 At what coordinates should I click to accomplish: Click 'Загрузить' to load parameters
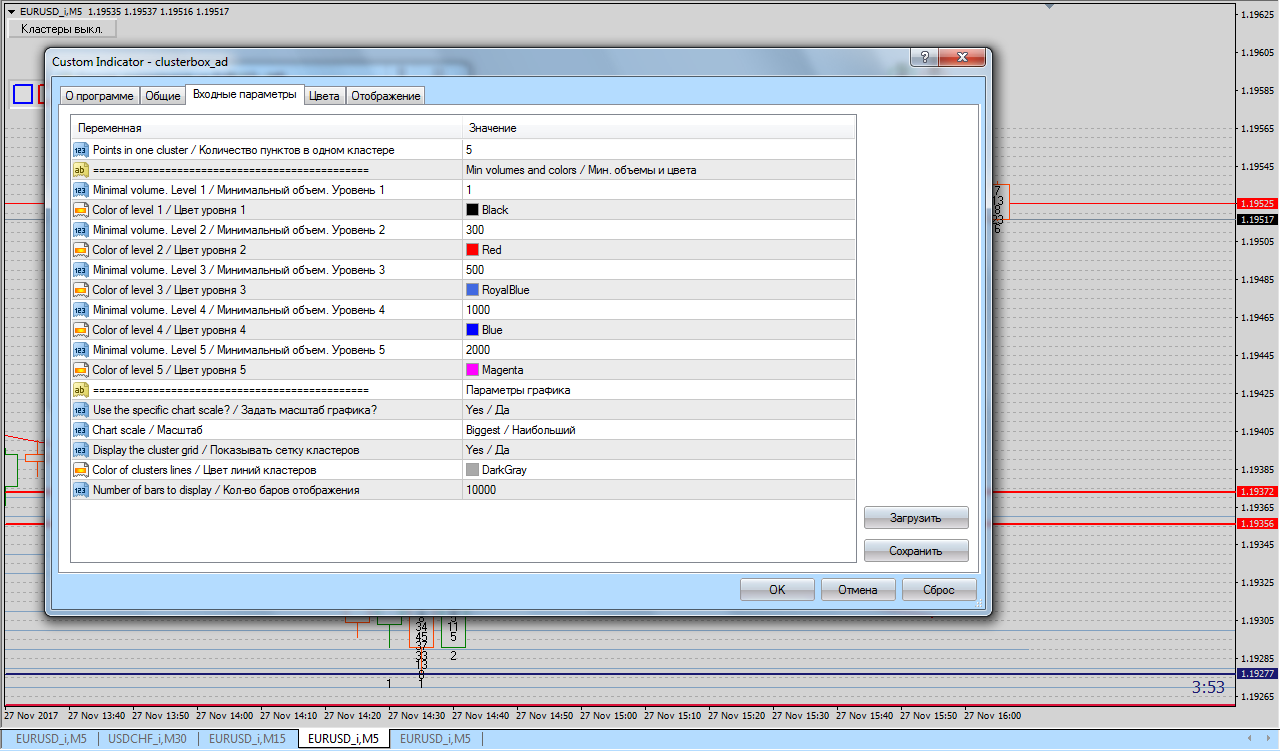[x=916, y=518]
